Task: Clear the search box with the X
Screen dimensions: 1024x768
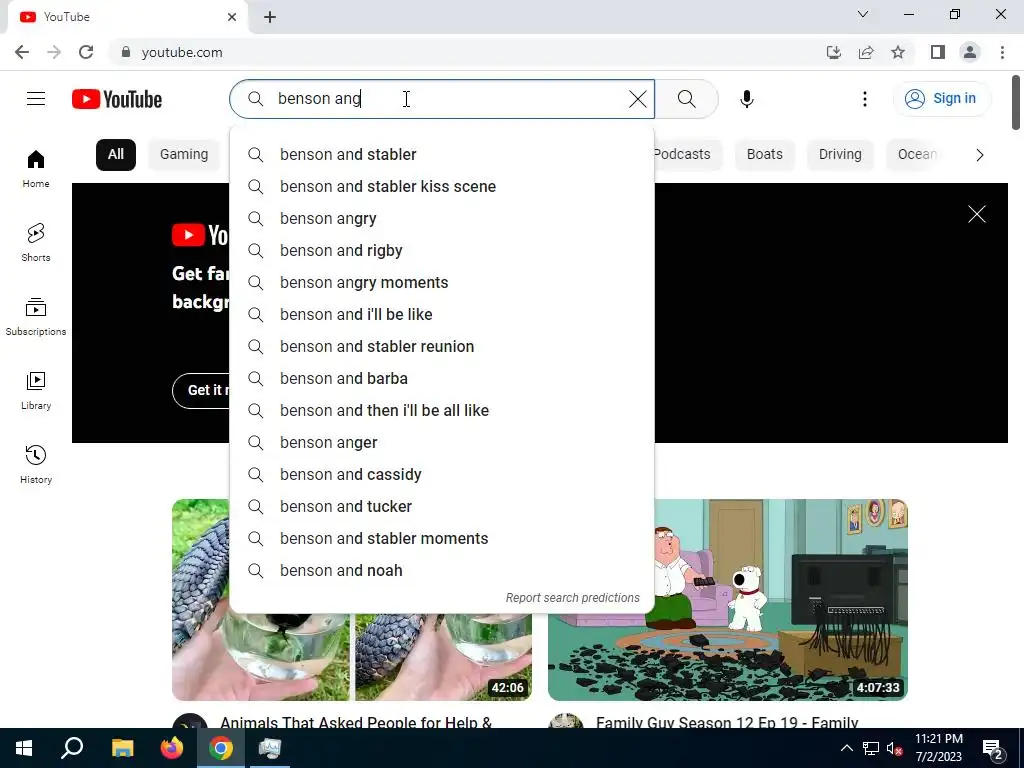Action: (637, 99)
